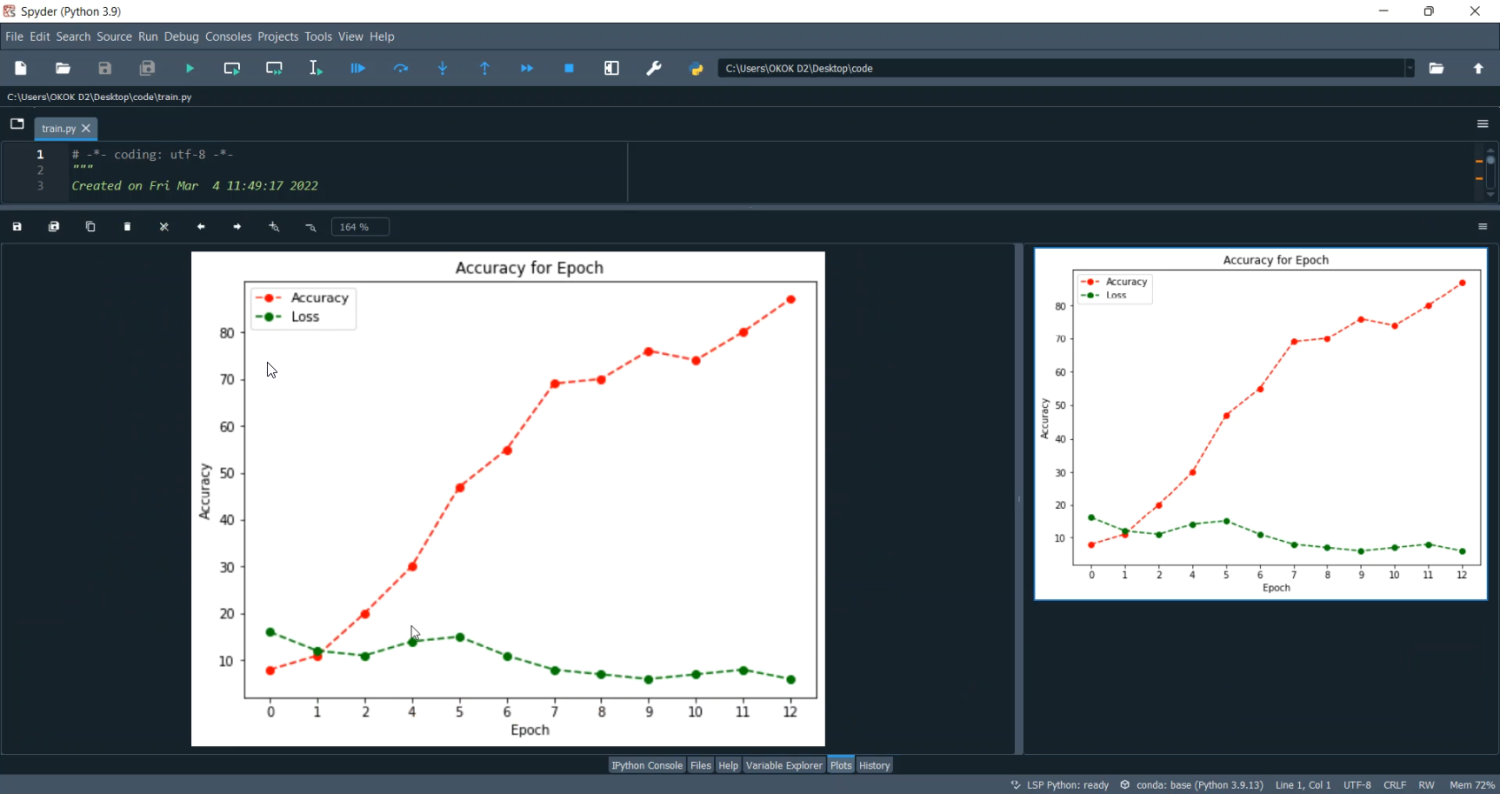Delete the current plot with trash icon

(127, 227)
